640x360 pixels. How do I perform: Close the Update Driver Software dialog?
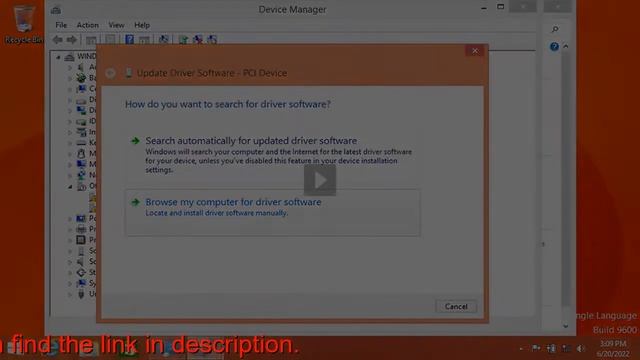click(475, 51)
